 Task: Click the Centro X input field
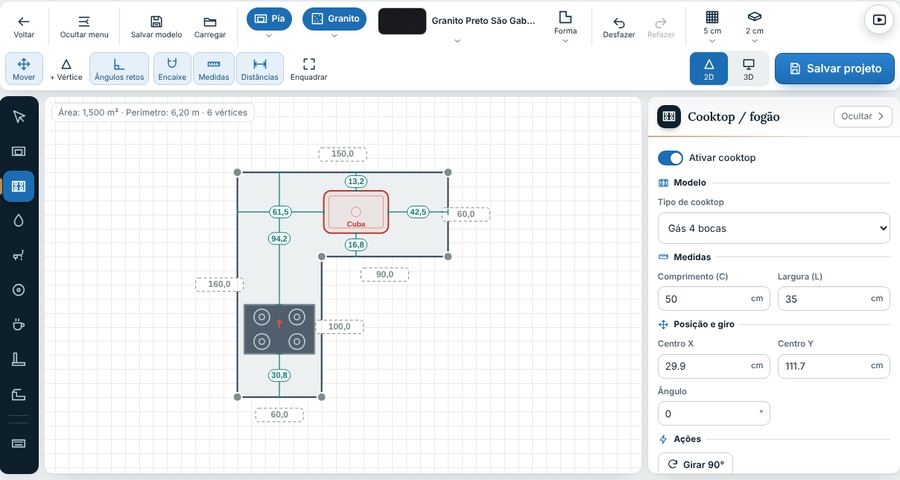click(713, 366)
